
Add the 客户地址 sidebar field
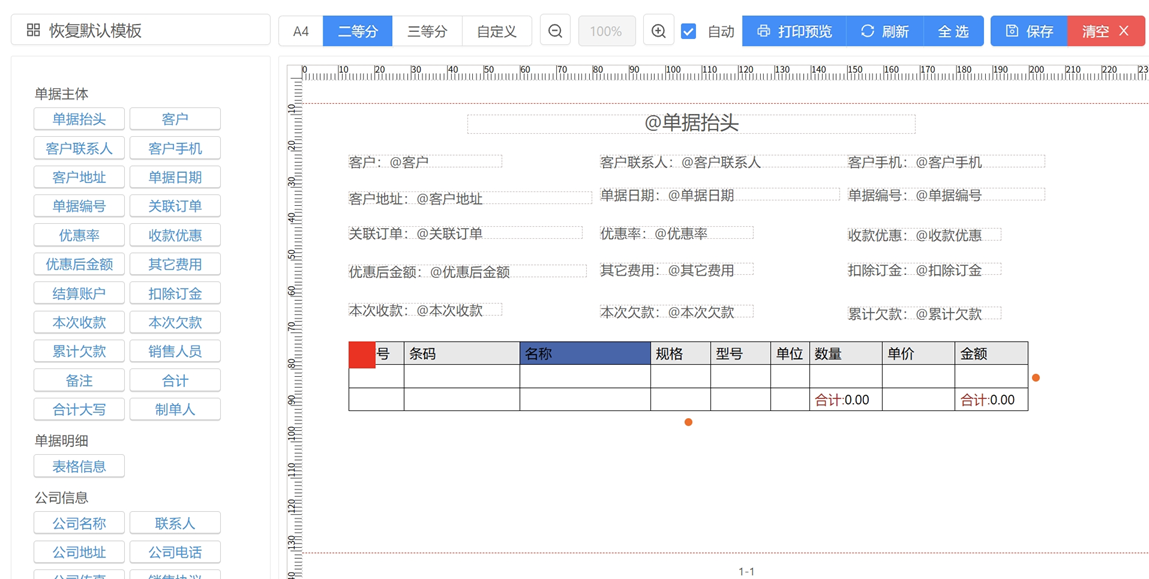click(x=79, y=177)
